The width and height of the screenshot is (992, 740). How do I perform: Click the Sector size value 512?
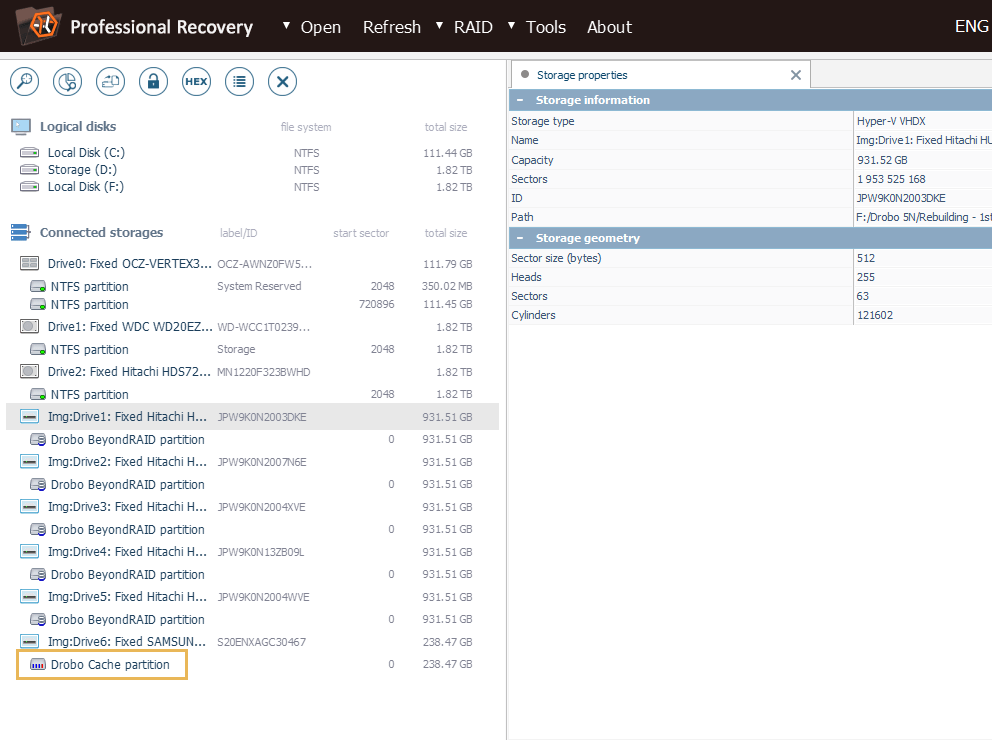click(865, 258)
